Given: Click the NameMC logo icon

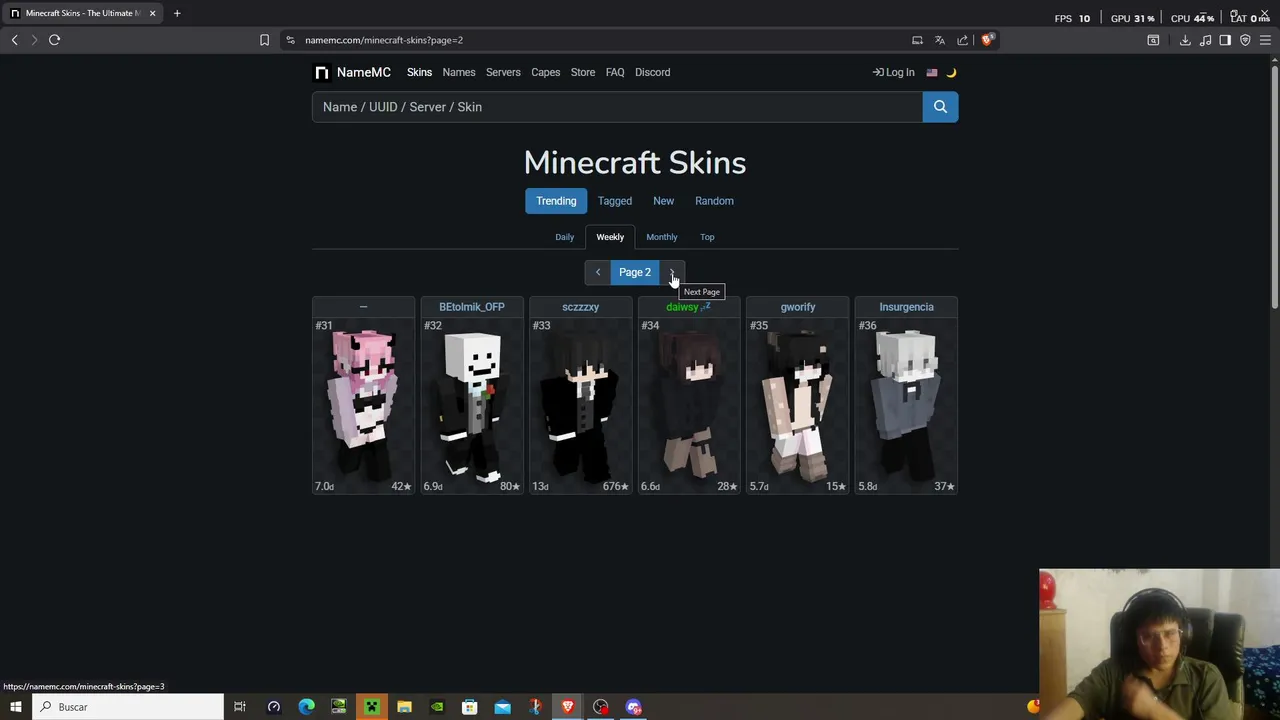Looking at the screenshot, I should 321,72.
